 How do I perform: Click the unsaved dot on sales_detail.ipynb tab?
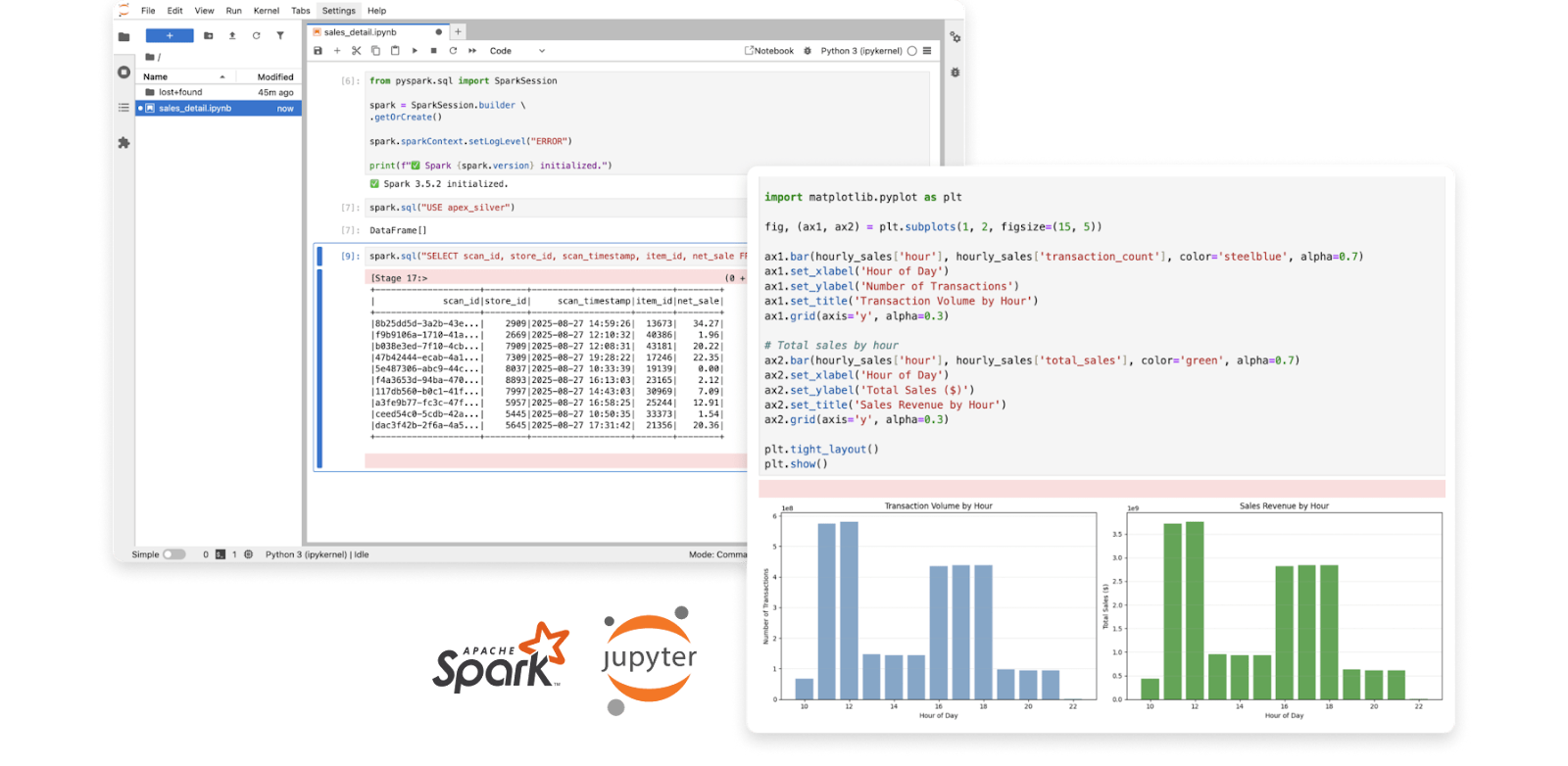point(438,32)
